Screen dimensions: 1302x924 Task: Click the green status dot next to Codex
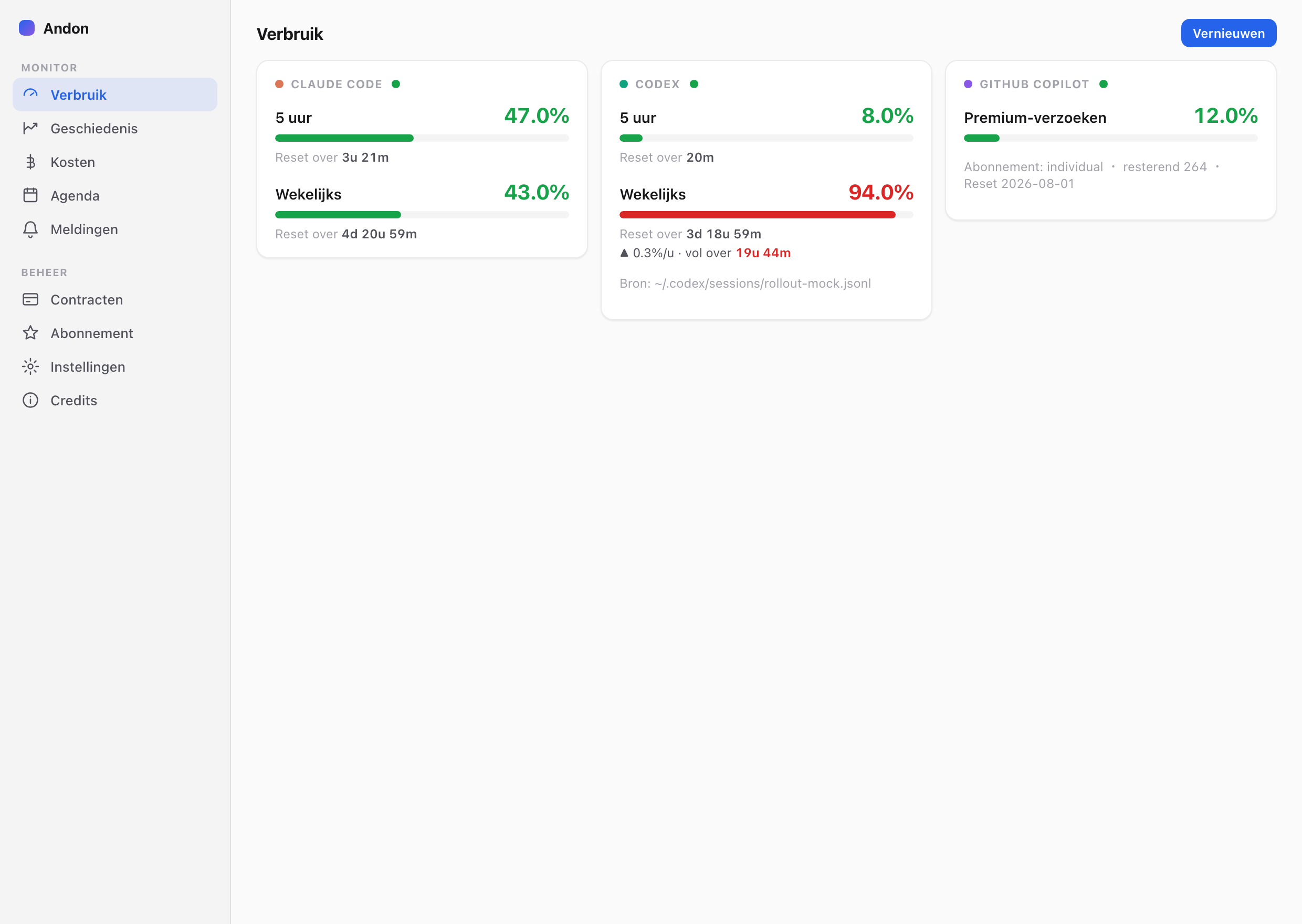[x=694, y=84]
